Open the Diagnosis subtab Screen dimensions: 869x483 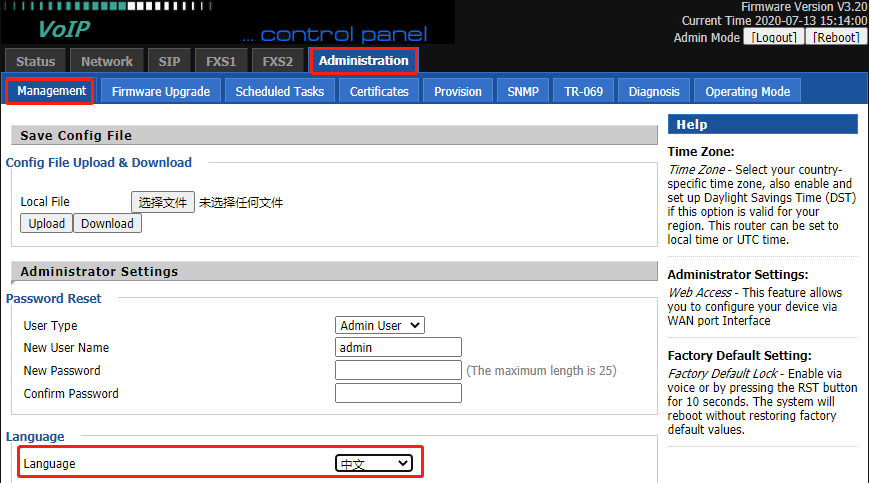tap(654, 91)
